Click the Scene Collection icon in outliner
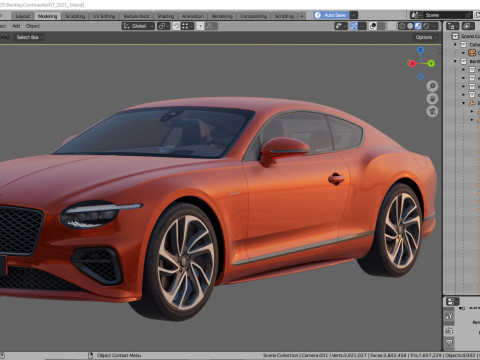480x360 pixels. pyautogui.click(x=455, y=36)
